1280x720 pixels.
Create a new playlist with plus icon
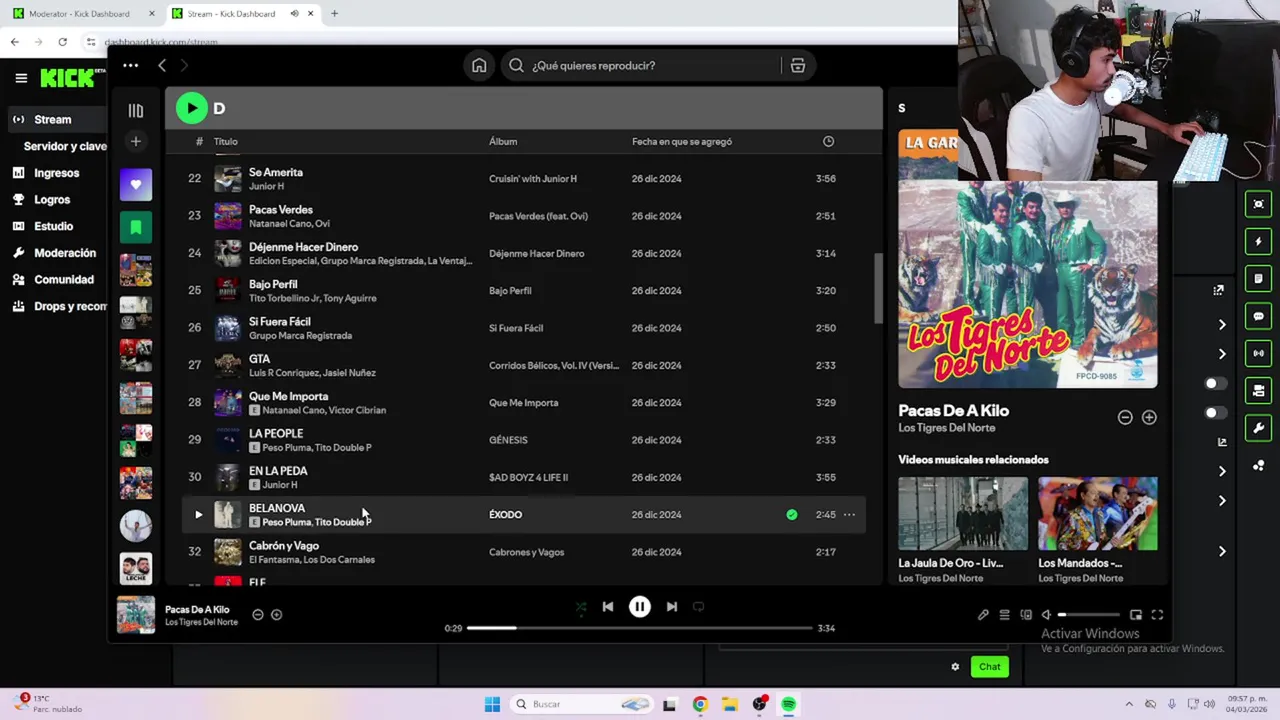tap(136, 141)
